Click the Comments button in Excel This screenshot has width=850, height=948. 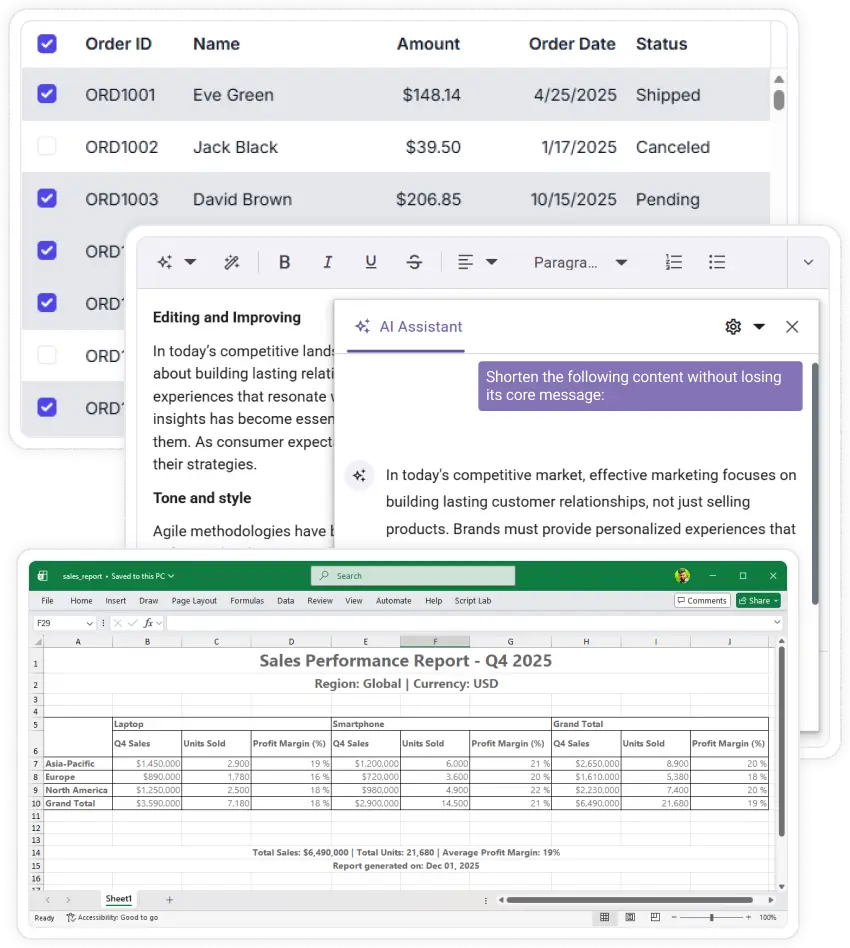[x=702, y=600]
